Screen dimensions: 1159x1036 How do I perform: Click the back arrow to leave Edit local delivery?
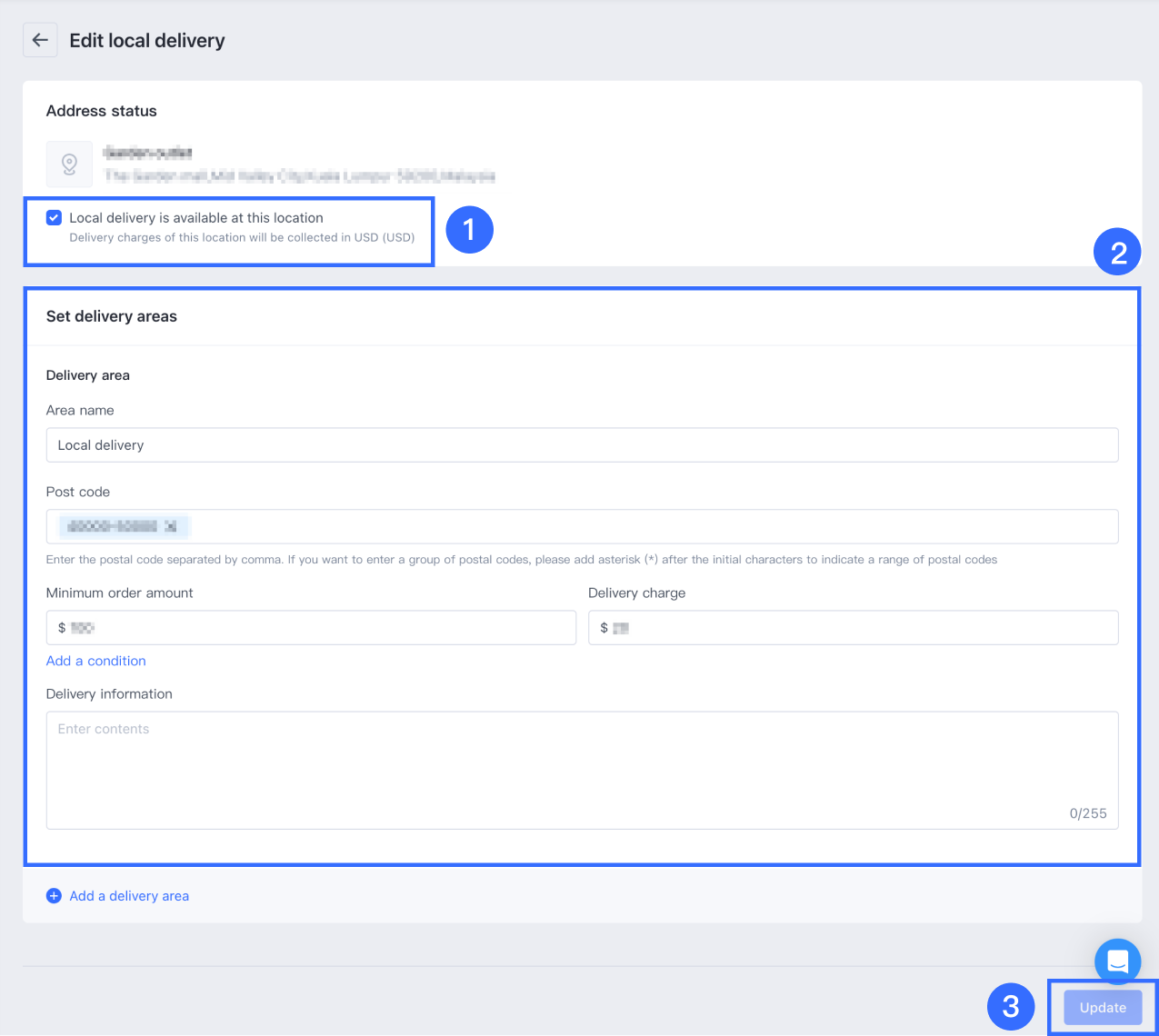tap(39, 39)
